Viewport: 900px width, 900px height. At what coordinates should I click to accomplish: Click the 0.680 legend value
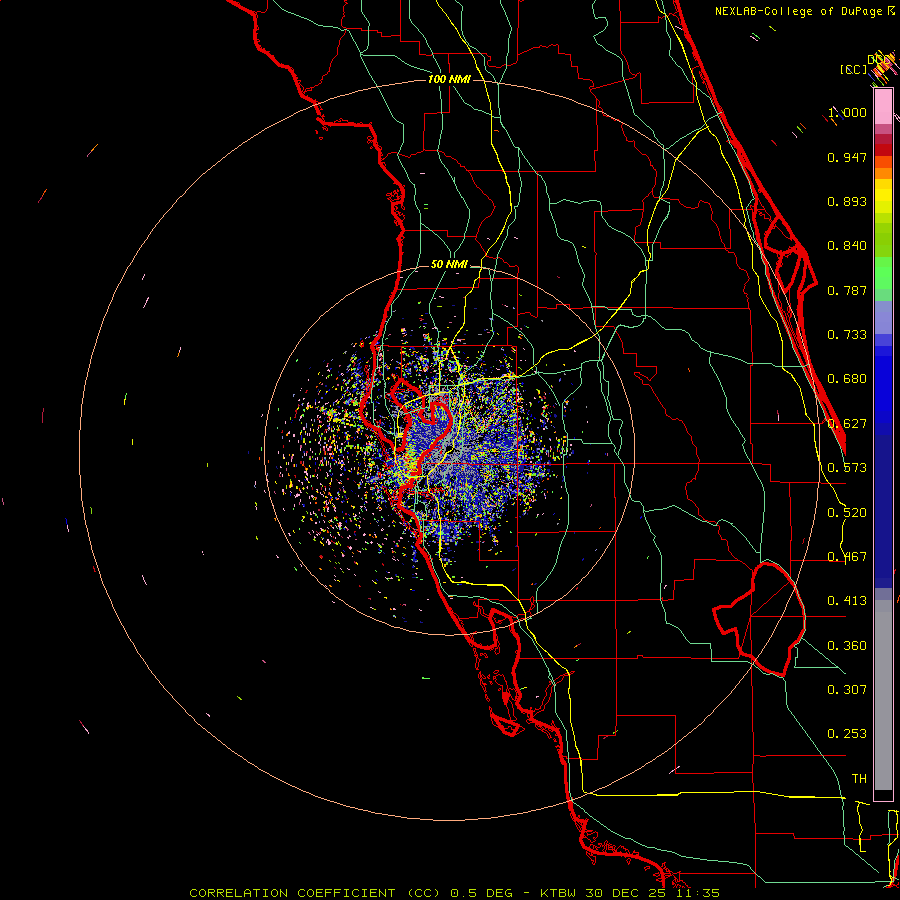click(x=847, y=379)
